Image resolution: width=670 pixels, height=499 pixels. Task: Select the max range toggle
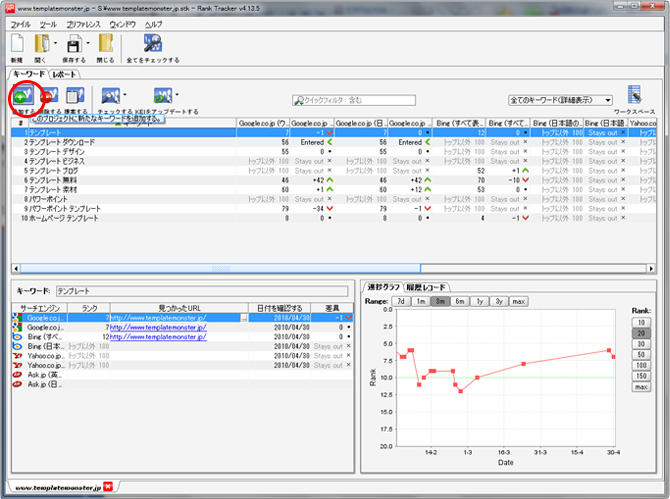[519, 301]
